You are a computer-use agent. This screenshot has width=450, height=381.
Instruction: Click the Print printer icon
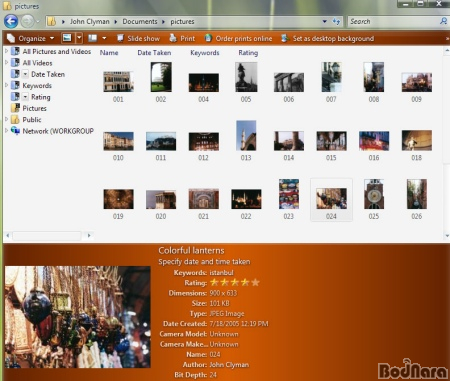(173, 38)
